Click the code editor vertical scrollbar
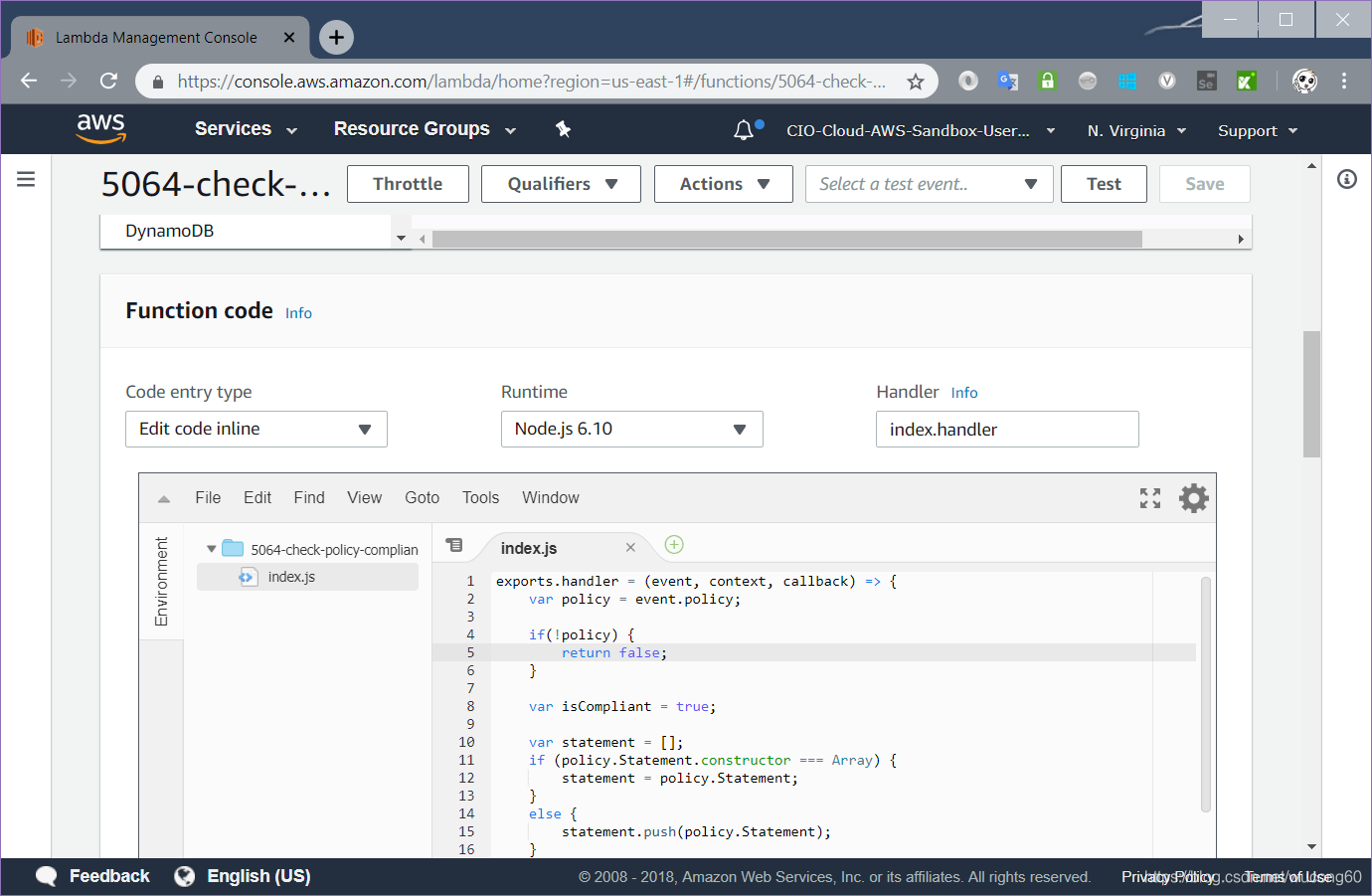The width and height of the screenshot is (1372, 896). 1205,695
